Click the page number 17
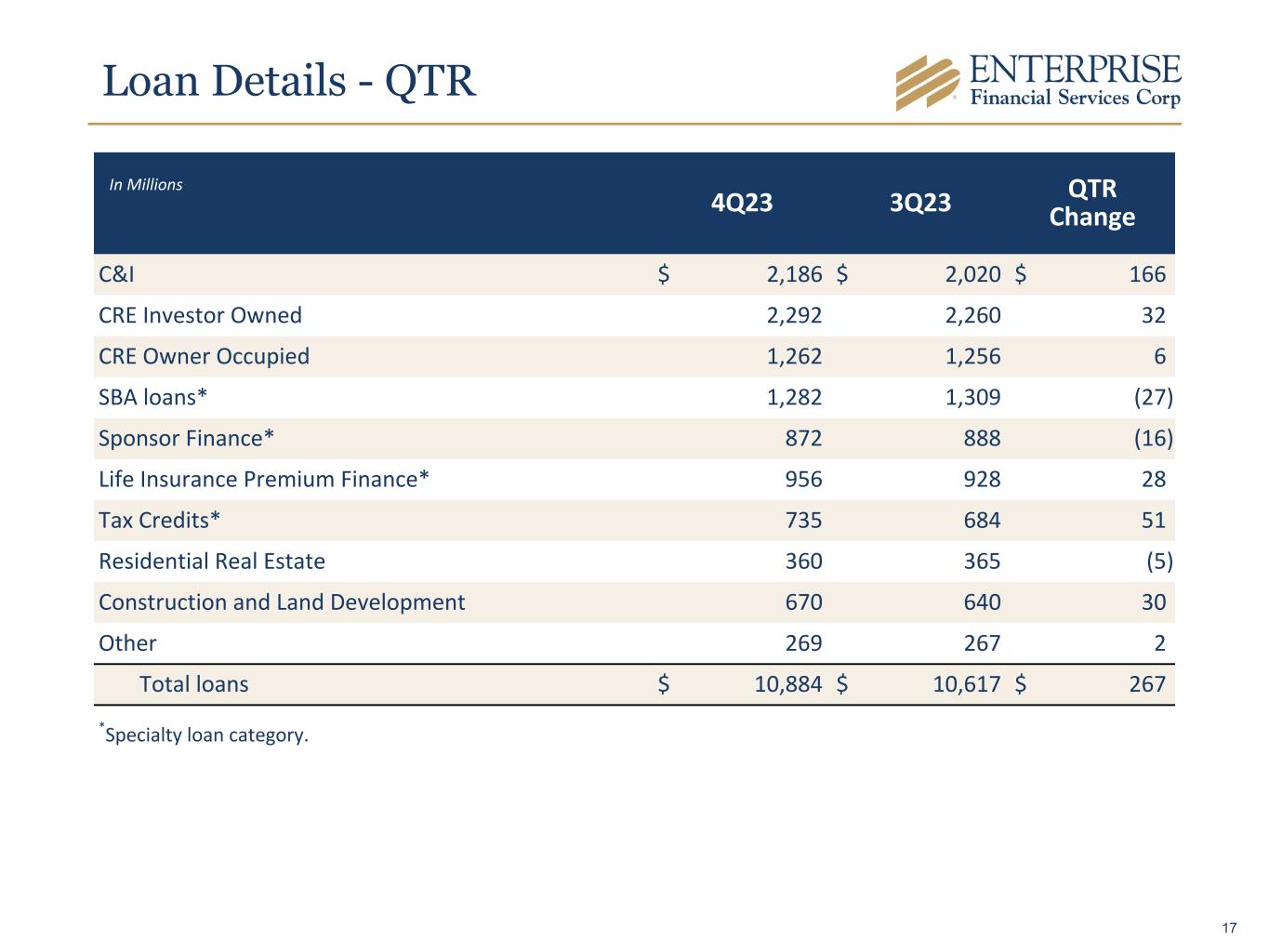Image resolution: width=1269 pixels, height=952 pixels. click(1229, 928)
